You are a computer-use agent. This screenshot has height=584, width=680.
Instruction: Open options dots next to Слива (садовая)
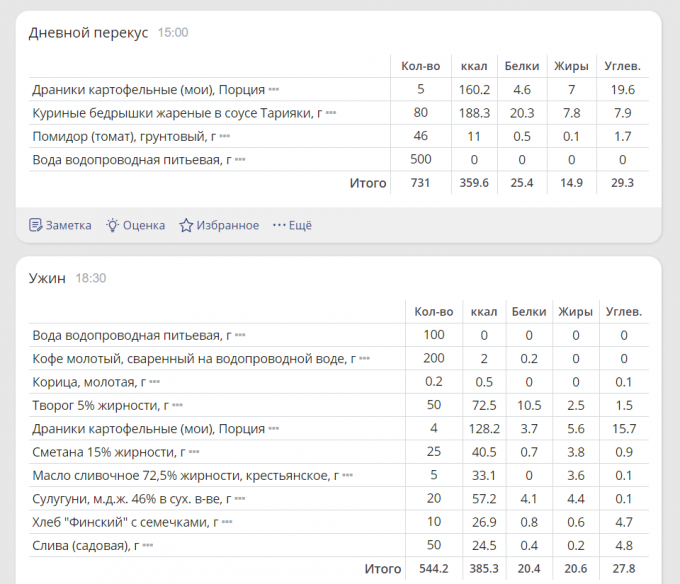pos(148,545)
